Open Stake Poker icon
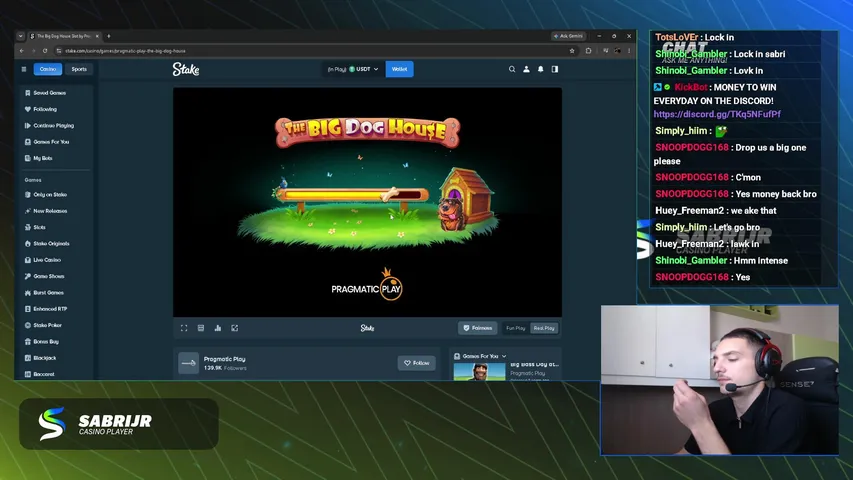The width and height of the screenshot is (853, 480). (x=28, y=325)
